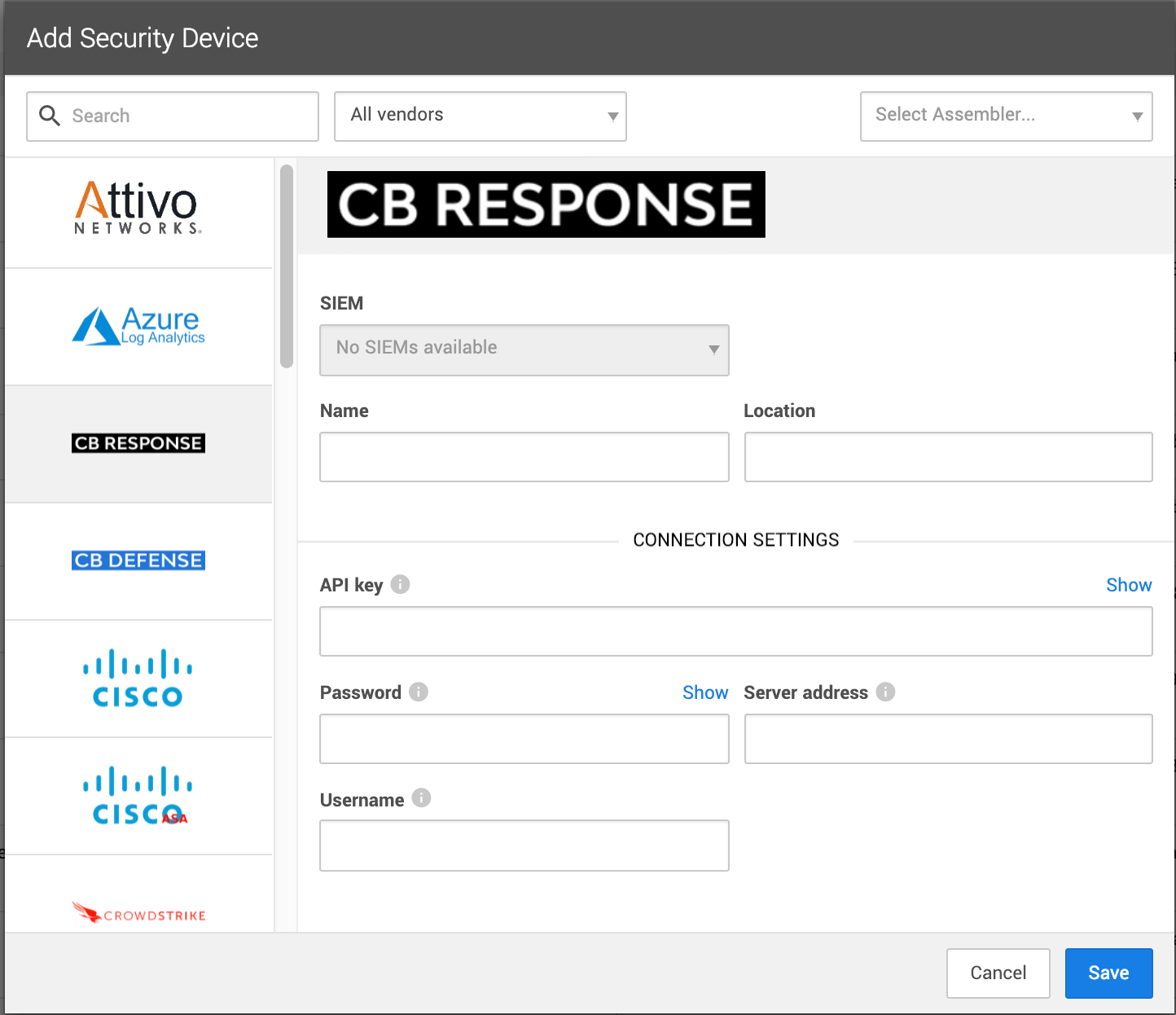Select the Attivo Networks vendor logo
This screenshot has width=1176, height=1015.
click(x=138, y=208)
